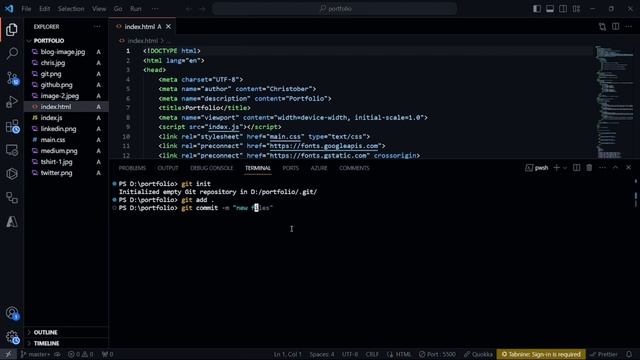Maximize the panel with the chevron up

(616, 168)
